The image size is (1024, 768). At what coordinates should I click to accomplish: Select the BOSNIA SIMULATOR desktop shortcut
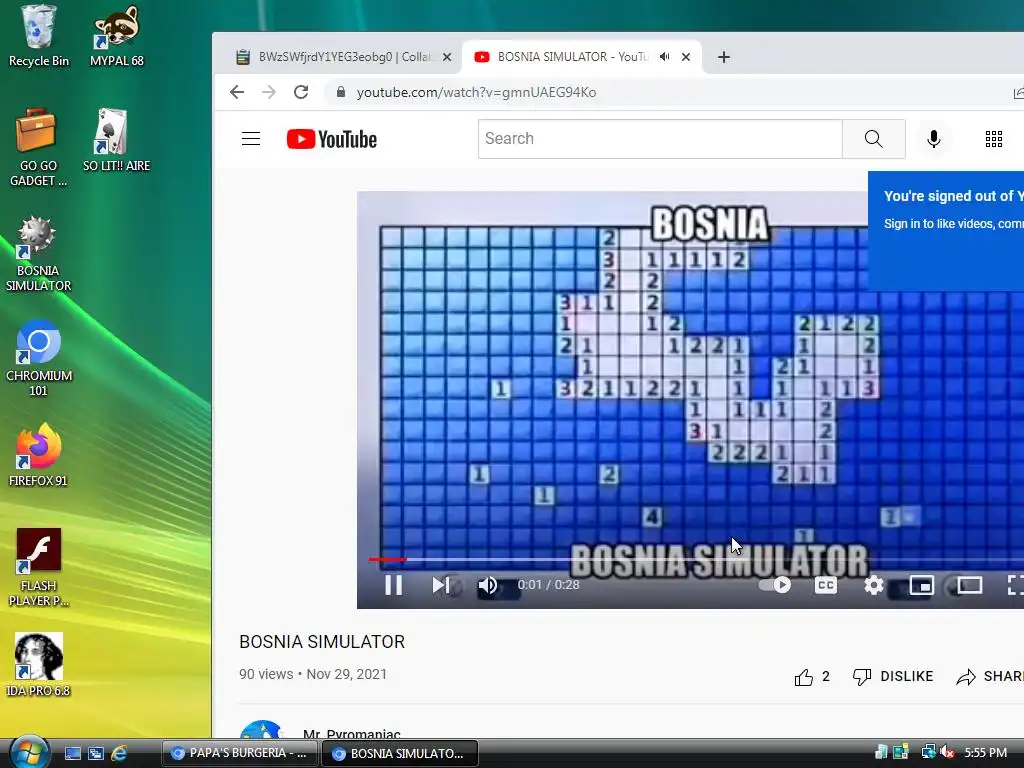38,253
